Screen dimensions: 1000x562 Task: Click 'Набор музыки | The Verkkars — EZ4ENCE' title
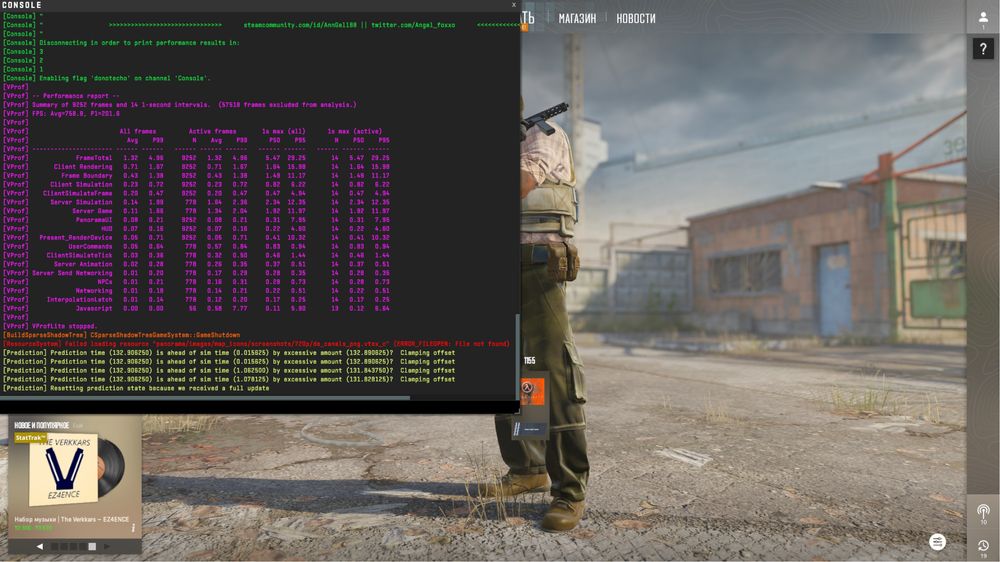(x=71, y=519)
